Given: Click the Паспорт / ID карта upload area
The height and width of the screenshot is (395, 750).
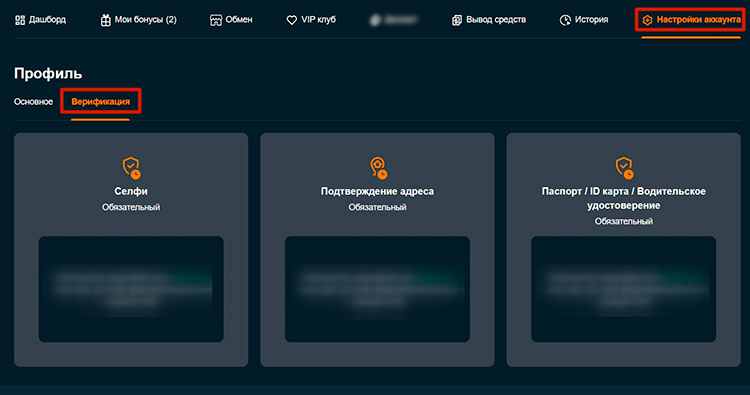Looking at the screenshot, I should point(624,289).
